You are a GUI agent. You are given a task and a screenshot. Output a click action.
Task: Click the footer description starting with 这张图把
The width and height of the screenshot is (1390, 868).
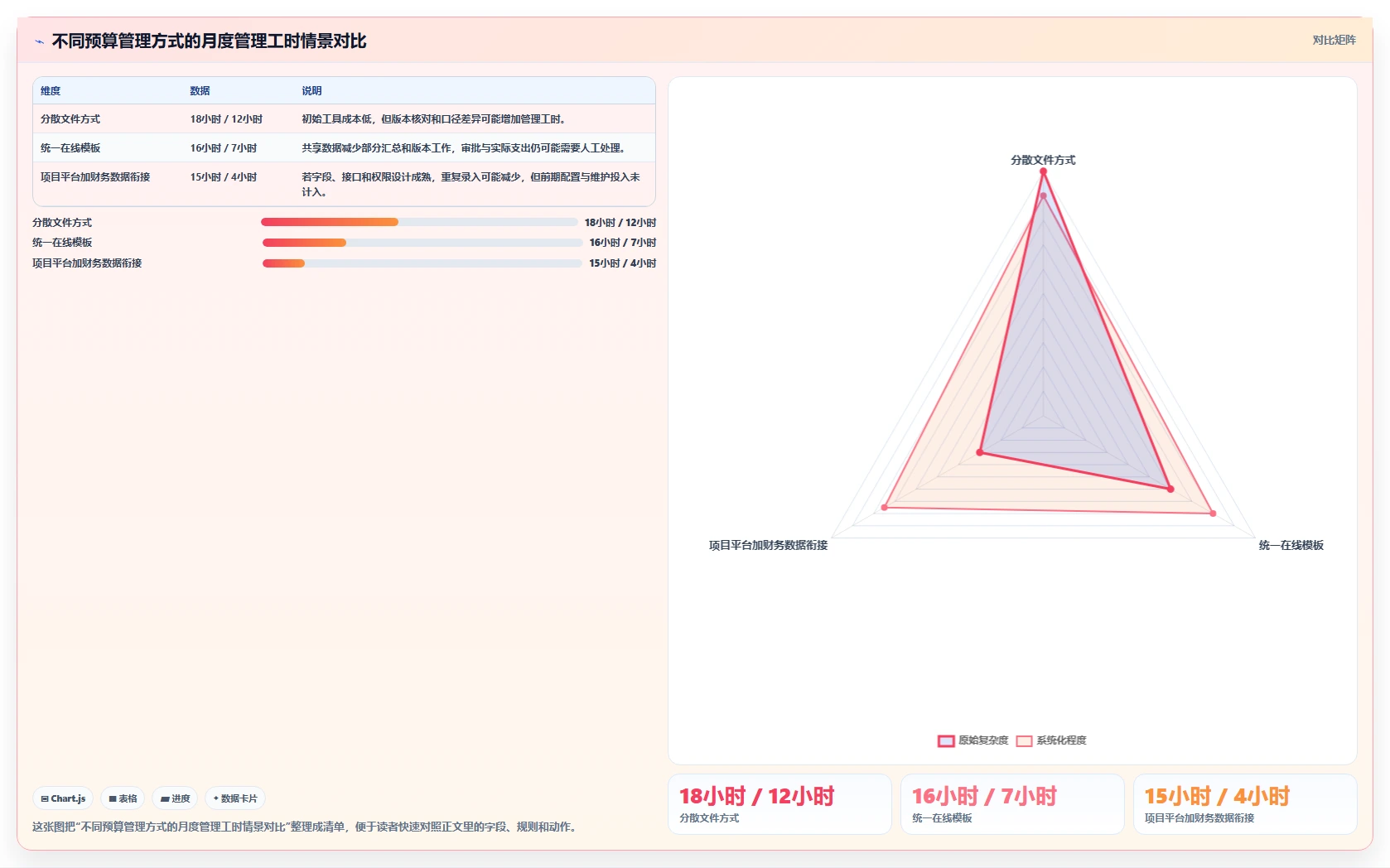306,827
